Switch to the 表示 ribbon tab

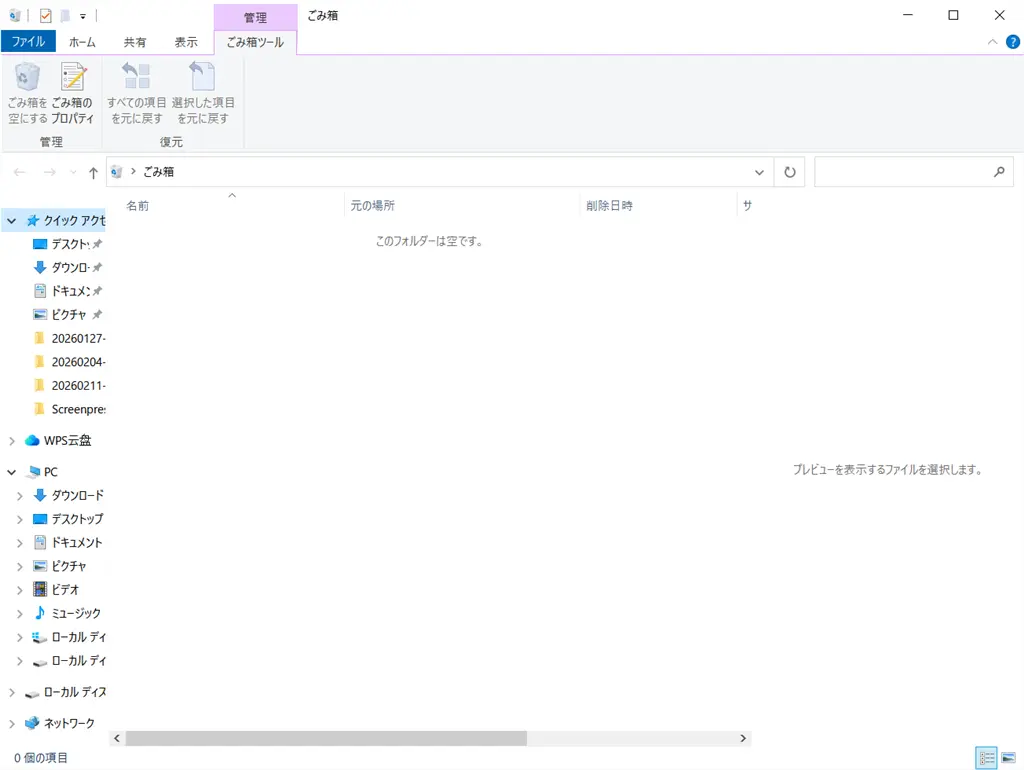point(186,41)
